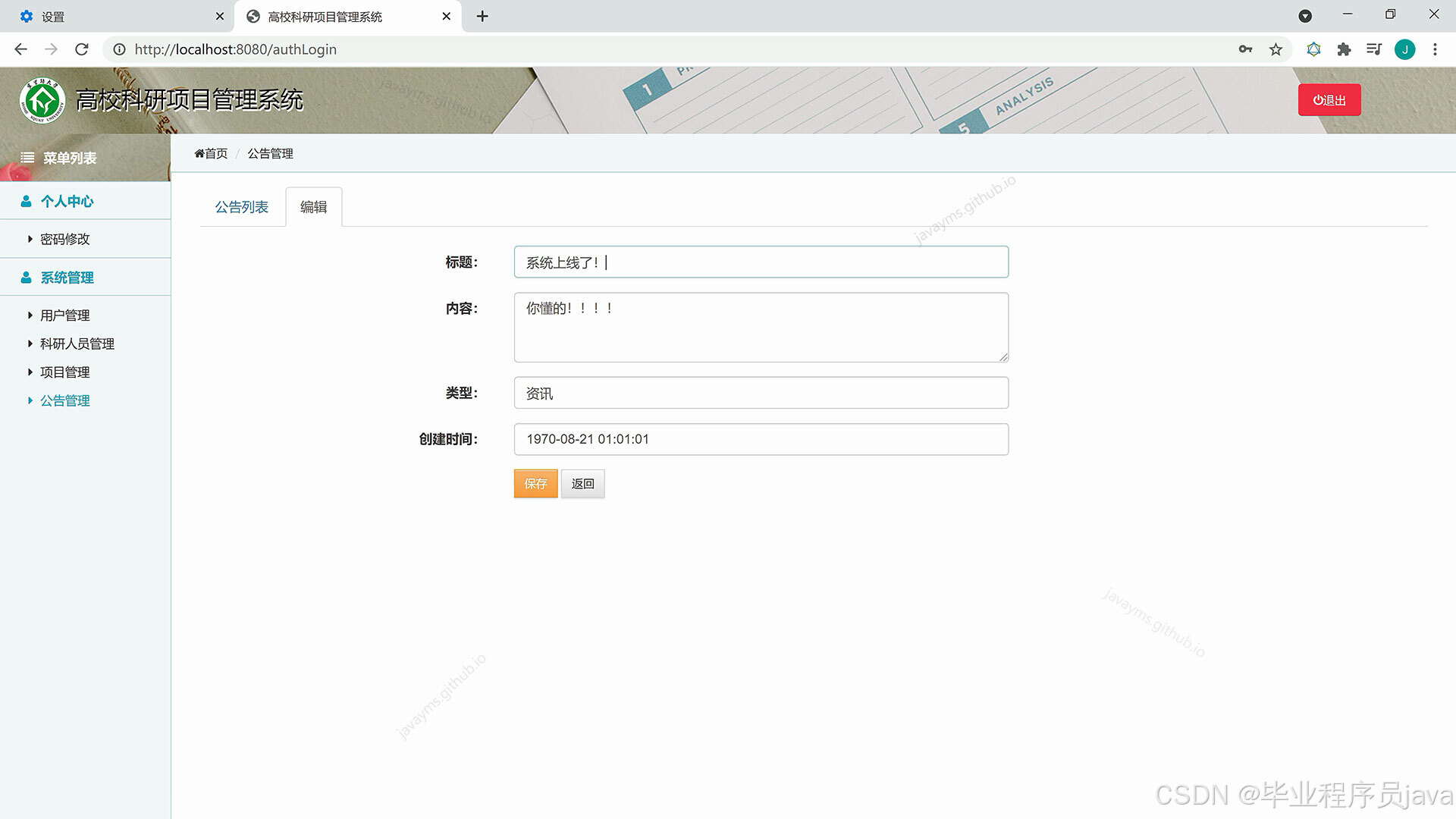
Task: Click the tab search dropdown arrow
Action: [x=1305, y=16]
